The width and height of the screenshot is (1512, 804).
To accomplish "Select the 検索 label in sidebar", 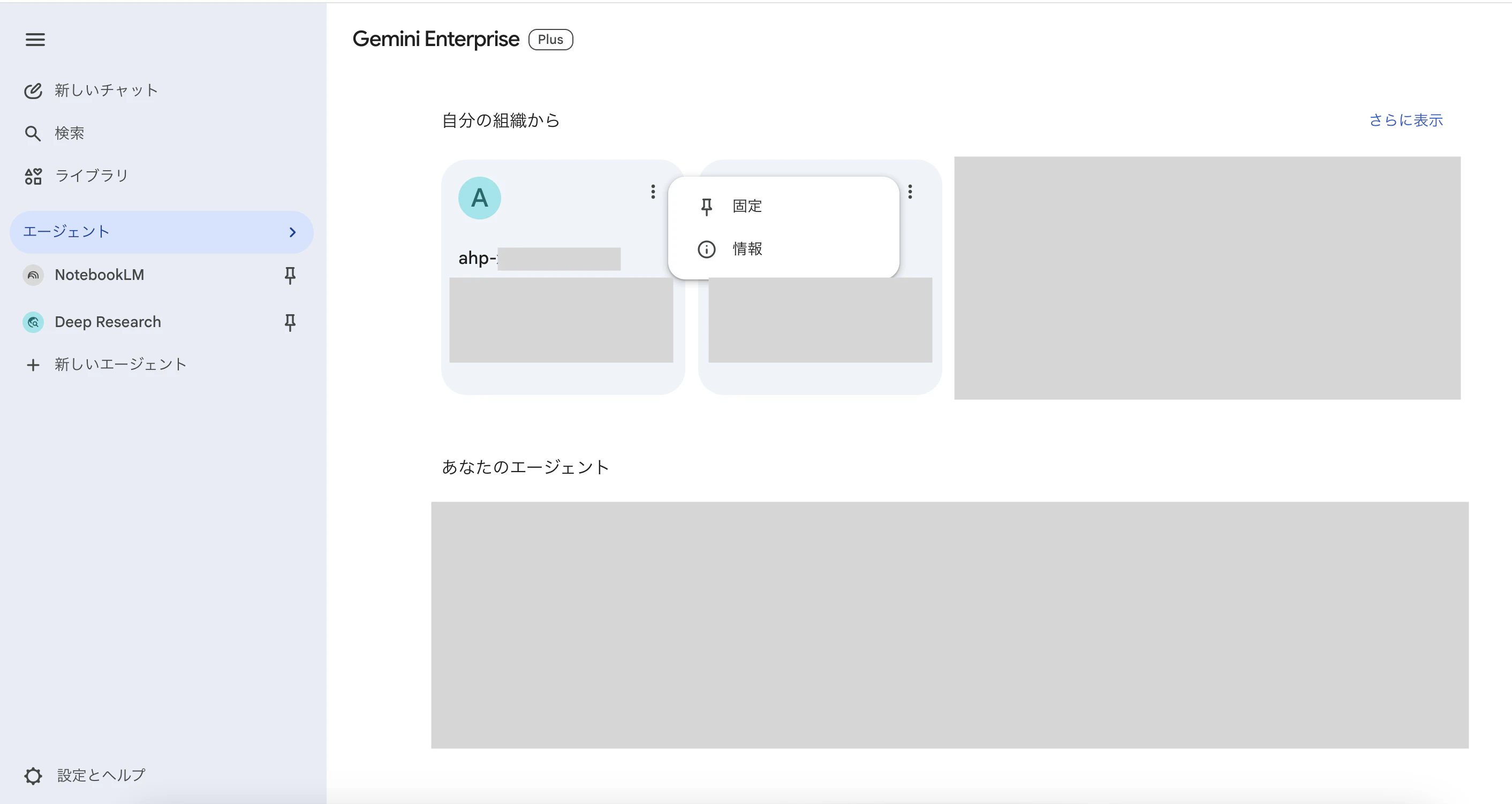I will [69, 133].
